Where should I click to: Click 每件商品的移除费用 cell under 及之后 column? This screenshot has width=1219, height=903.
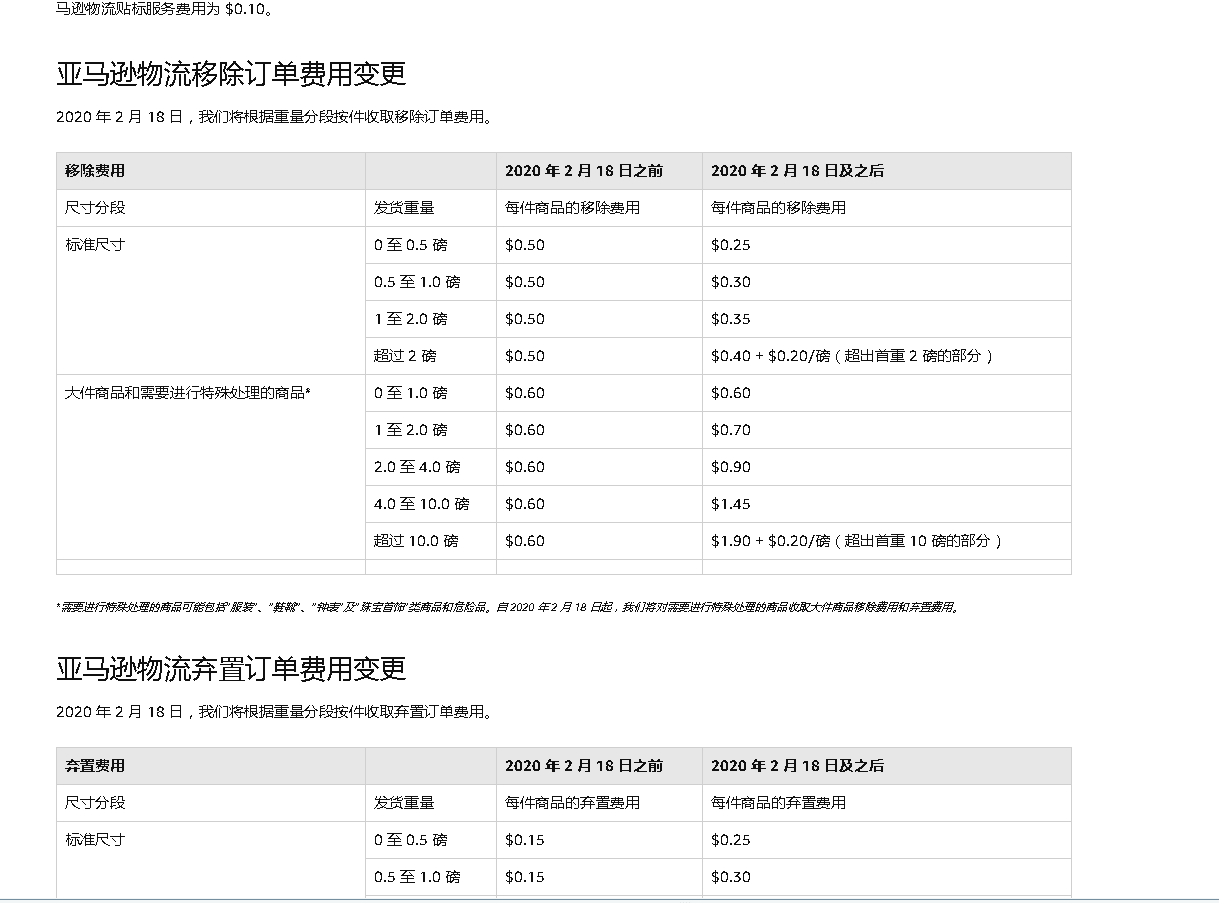click(x=887, y=208)
